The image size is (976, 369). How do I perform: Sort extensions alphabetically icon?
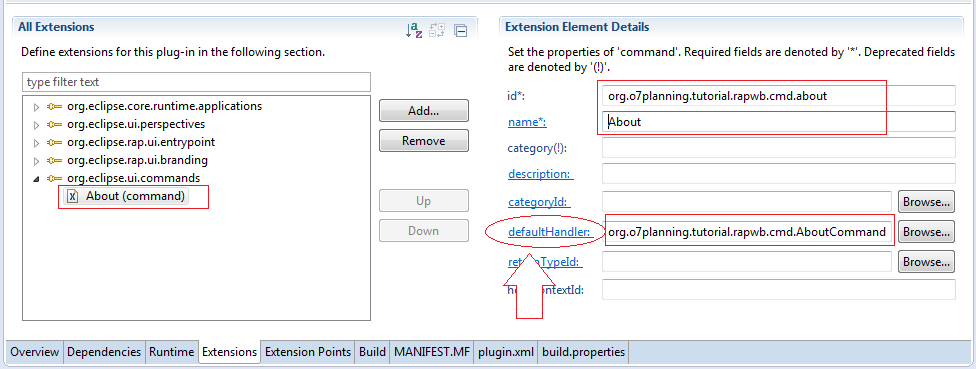(414, 30)
